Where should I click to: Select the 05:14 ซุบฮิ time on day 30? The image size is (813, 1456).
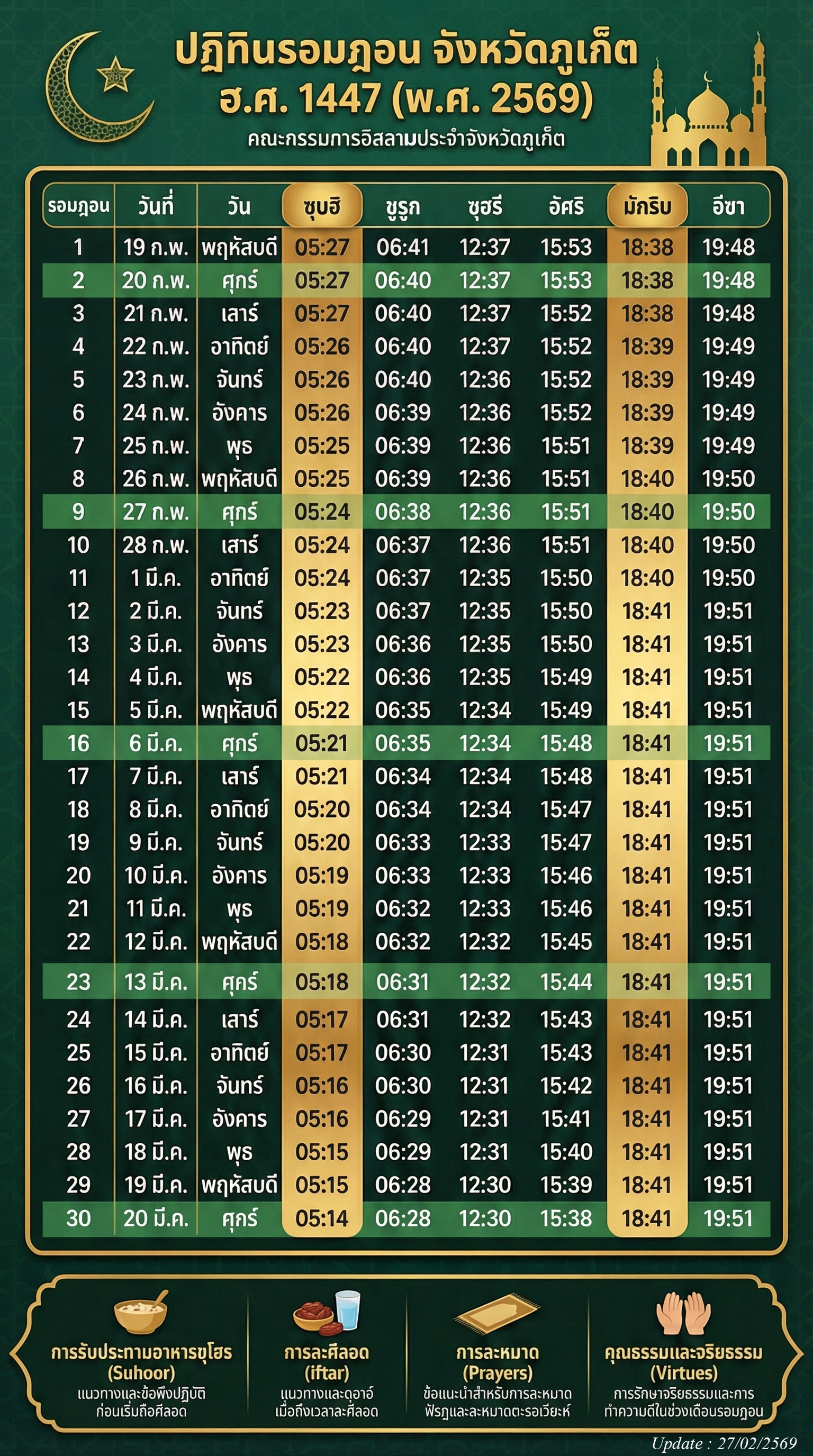click(322, 1218)
